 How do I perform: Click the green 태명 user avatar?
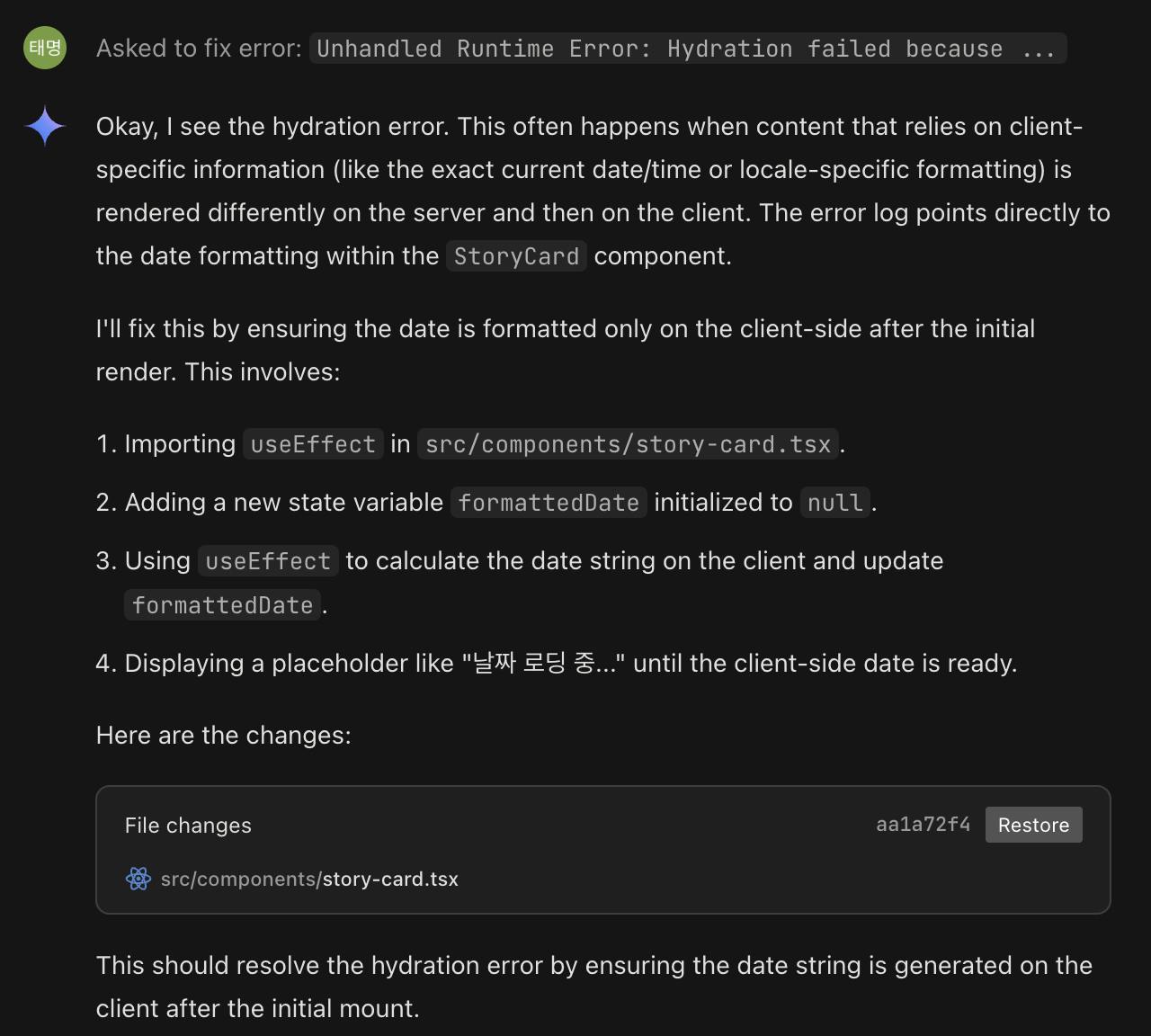click(x=45, y=47)
